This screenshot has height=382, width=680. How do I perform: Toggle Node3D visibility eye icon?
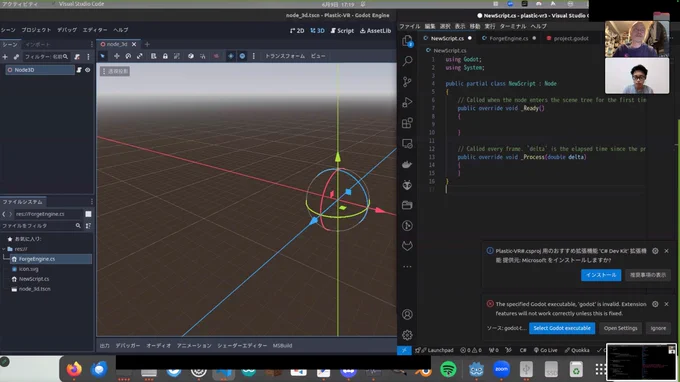point(88,70)
